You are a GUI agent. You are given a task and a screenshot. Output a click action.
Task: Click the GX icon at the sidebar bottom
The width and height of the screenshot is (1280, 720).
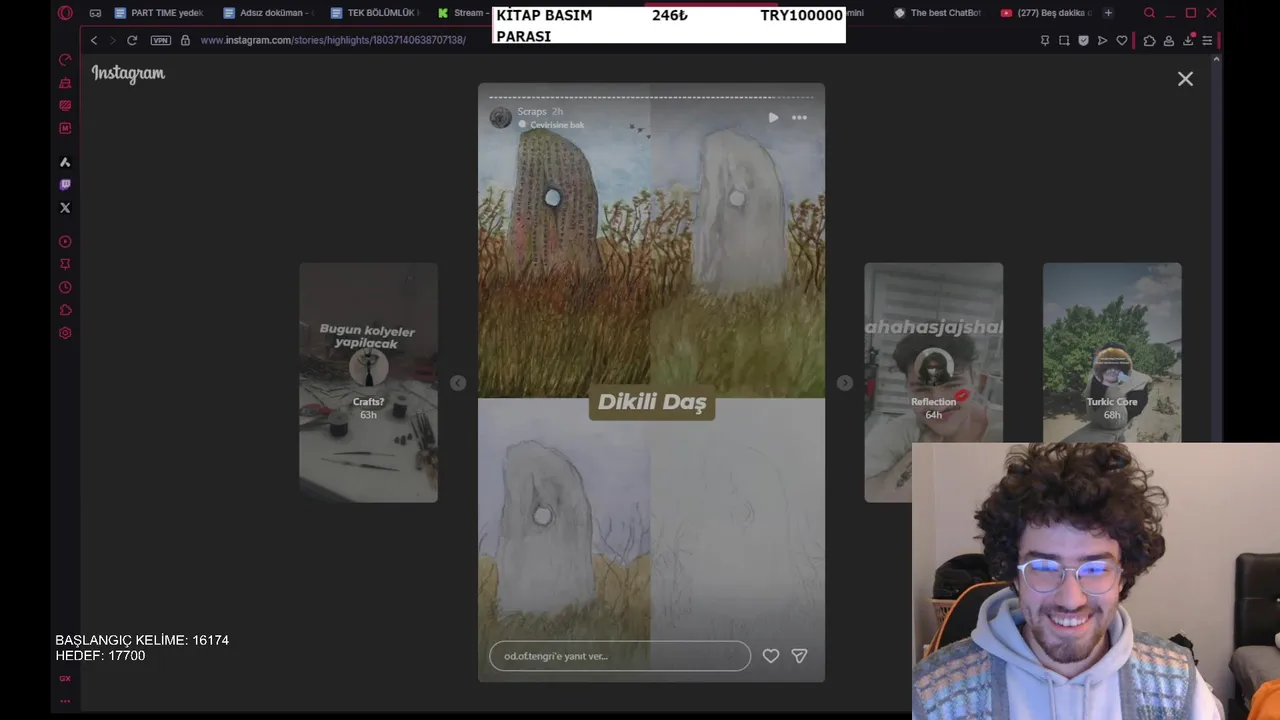(65, 679)
